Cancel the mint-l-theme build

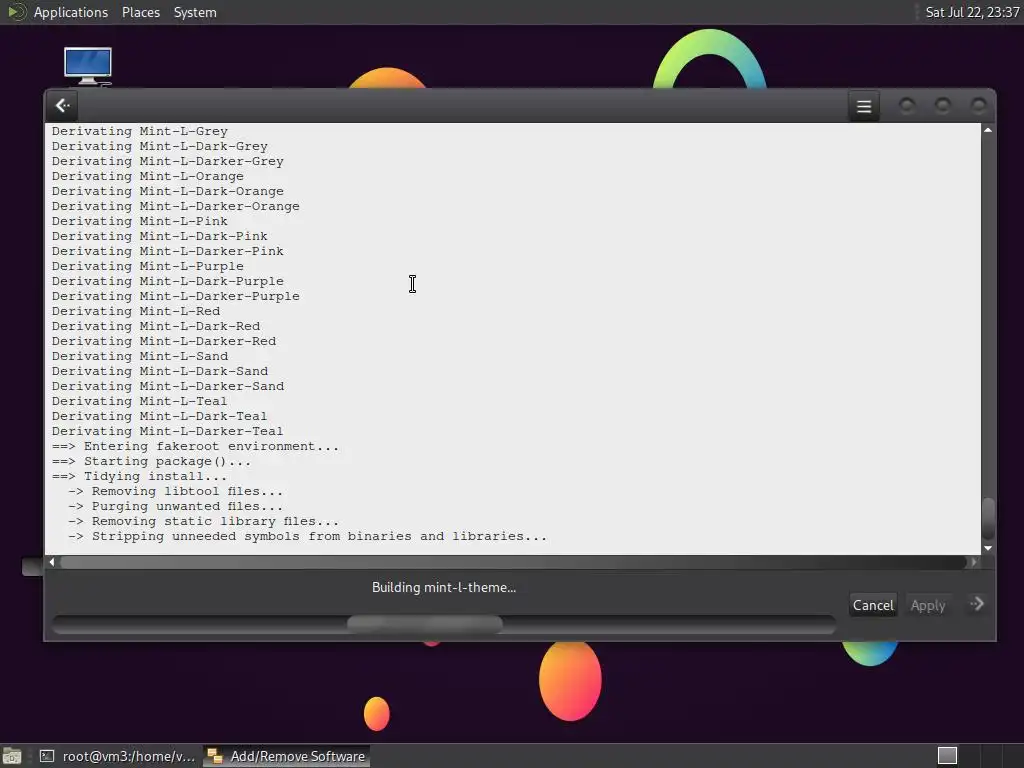(x=872, y=605)
